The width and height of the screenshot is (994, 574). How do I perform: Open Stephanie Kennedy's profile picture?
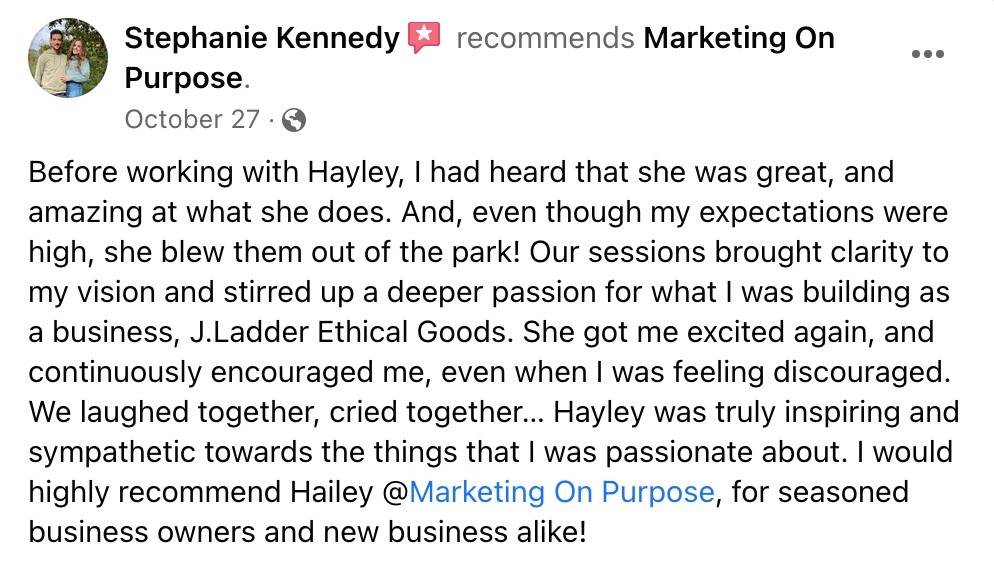click(68, 58)
